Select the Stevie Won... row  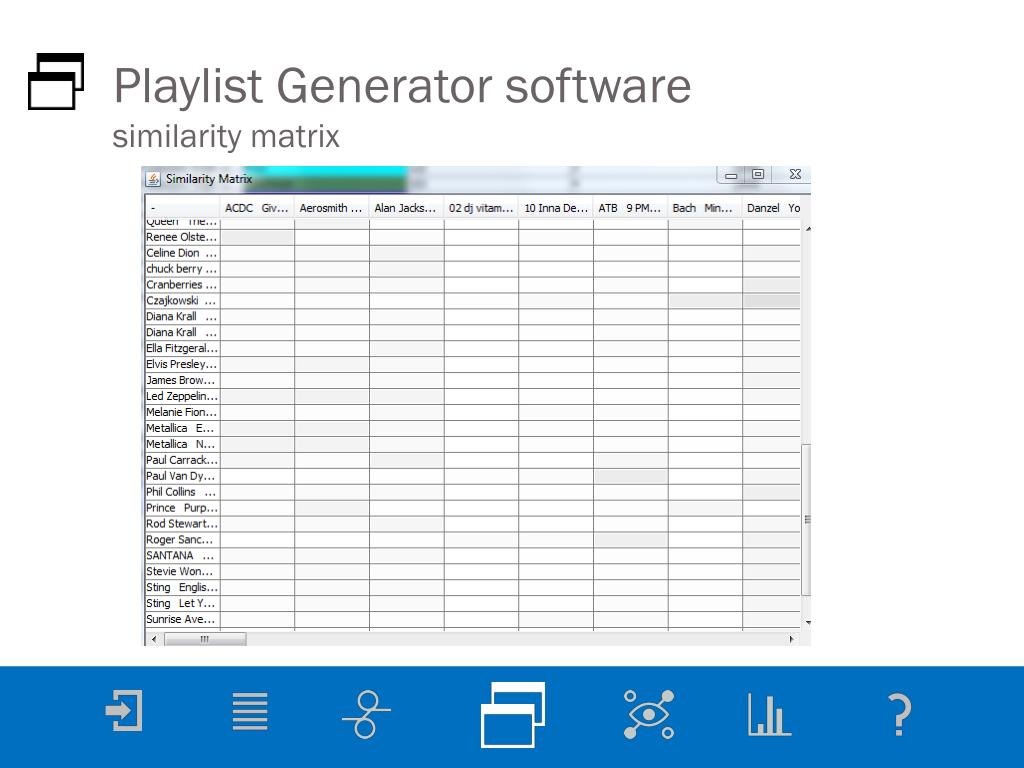[x=473, y=571]
